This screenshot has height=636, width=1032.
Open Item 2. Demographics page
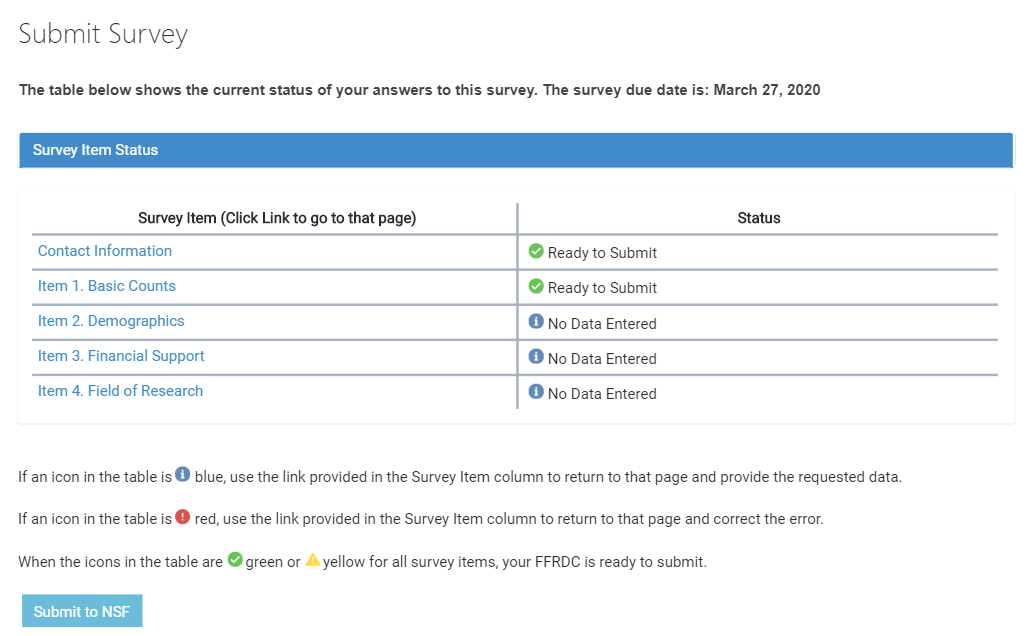(111, 321)
